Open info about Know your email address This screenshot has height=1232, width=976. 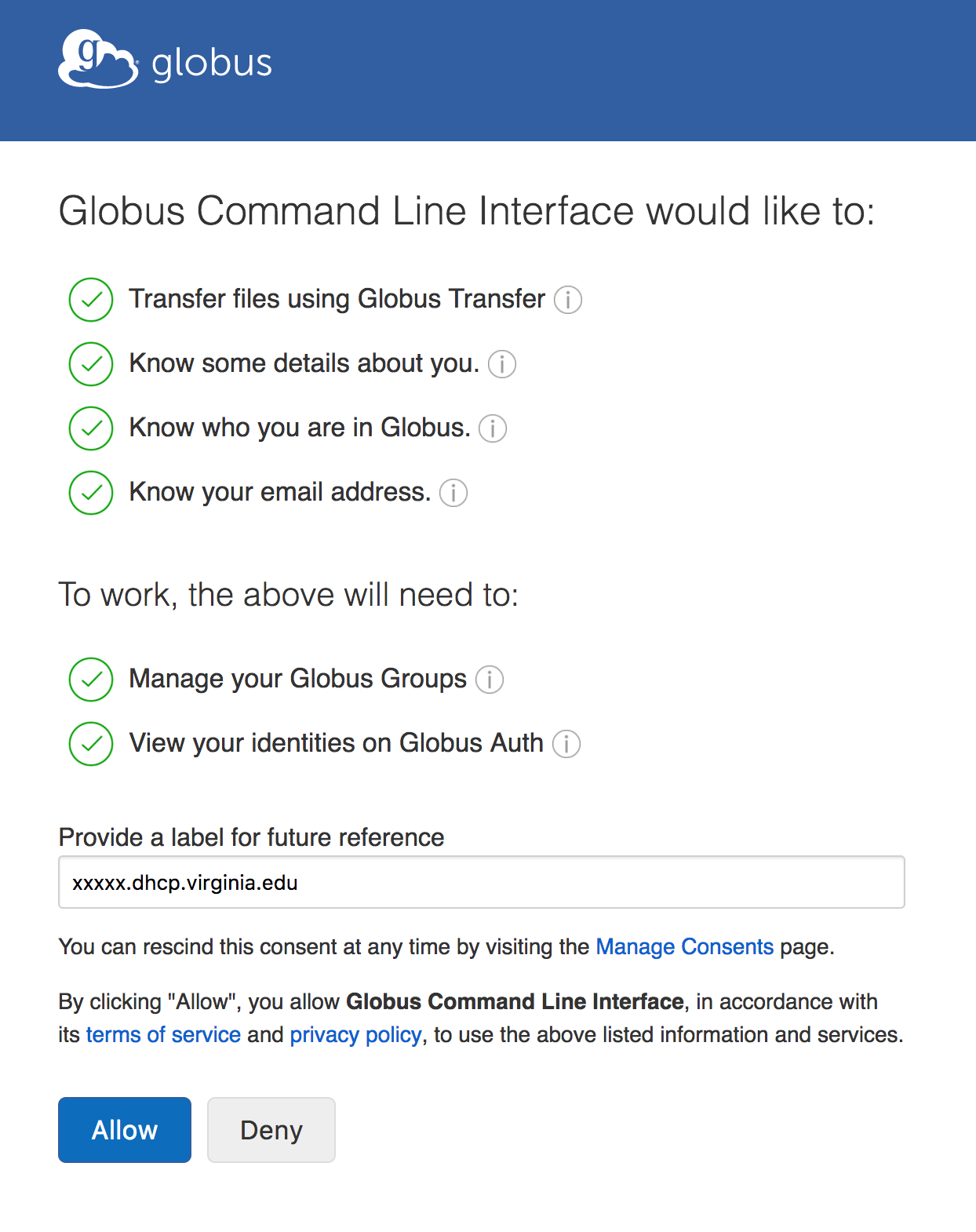[x=454, y=493]
